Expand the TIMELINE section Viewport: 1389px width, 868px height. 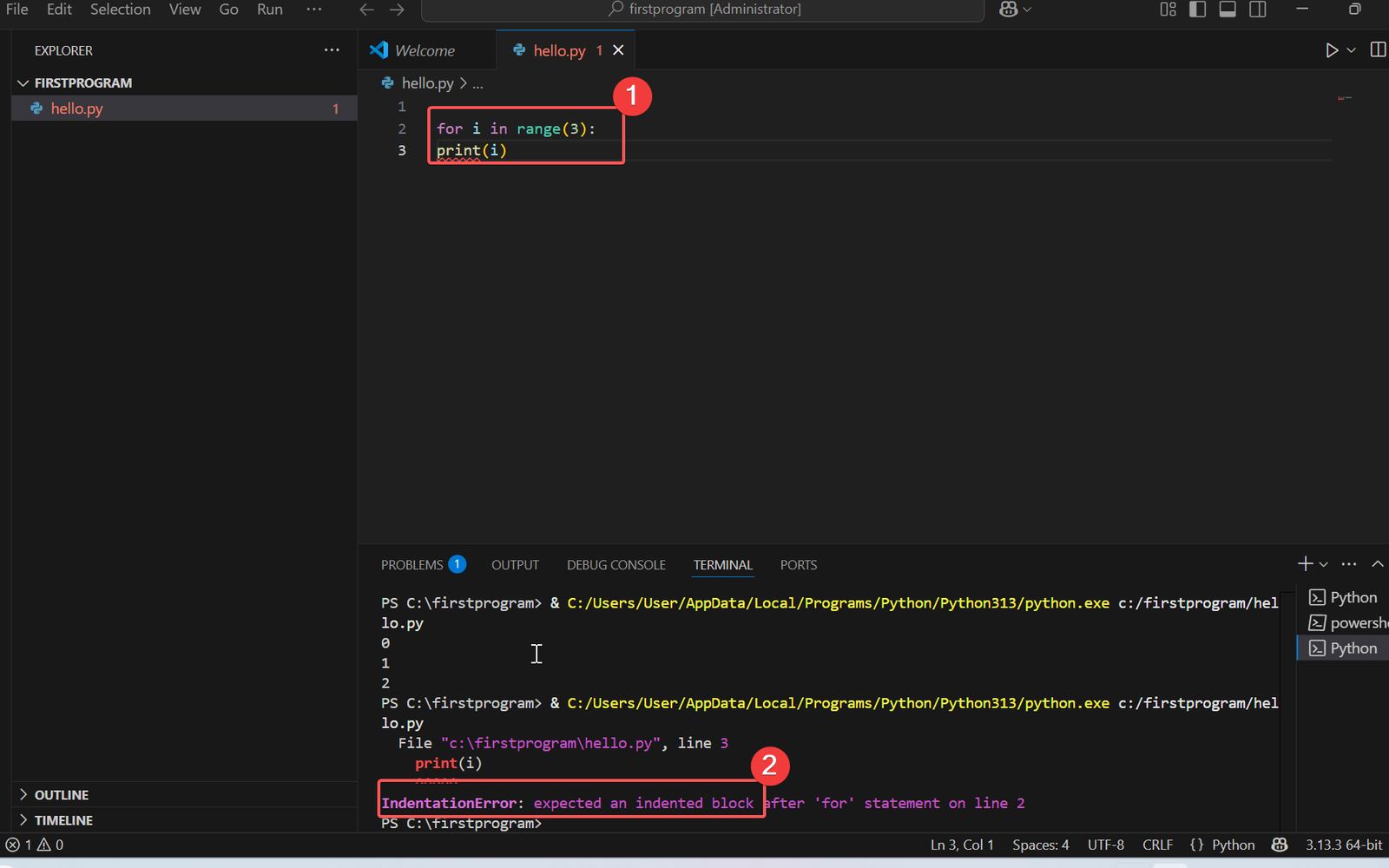click(x=184, y=820)
